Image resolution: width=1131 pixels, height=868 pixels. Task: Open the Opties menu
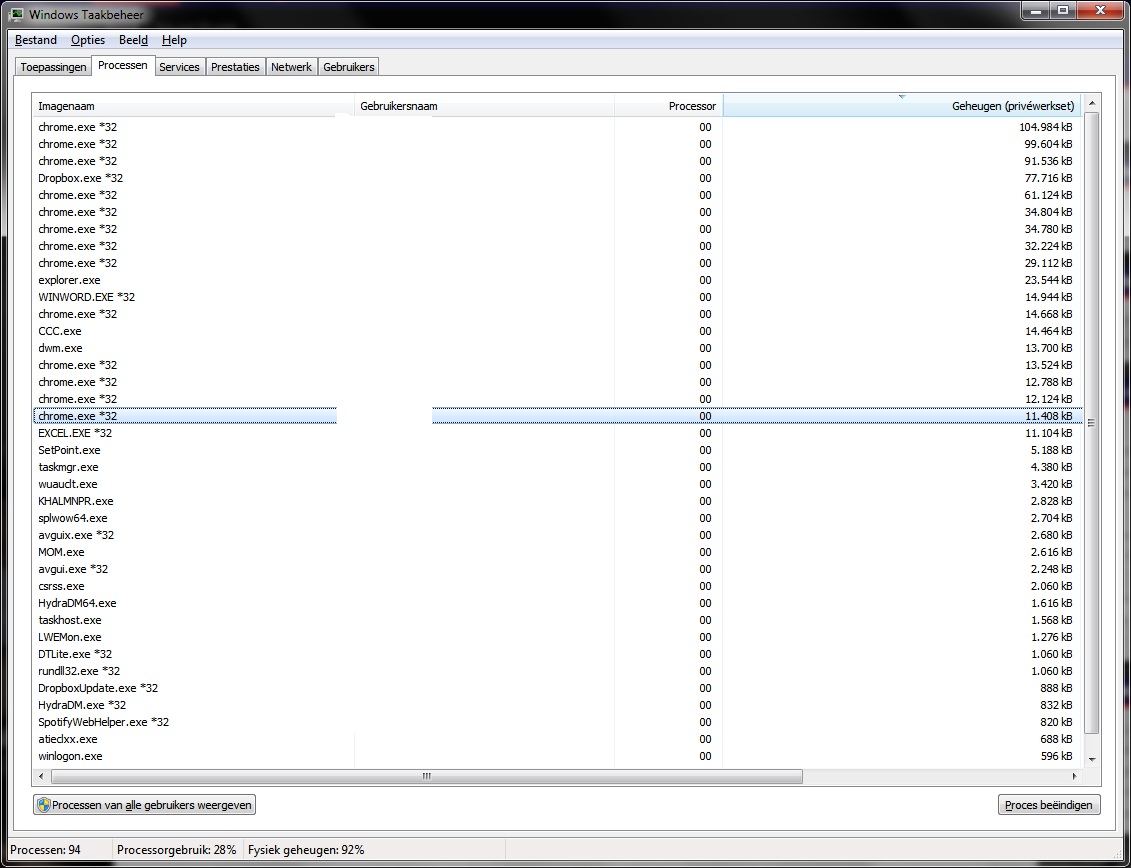coord(88,40)
